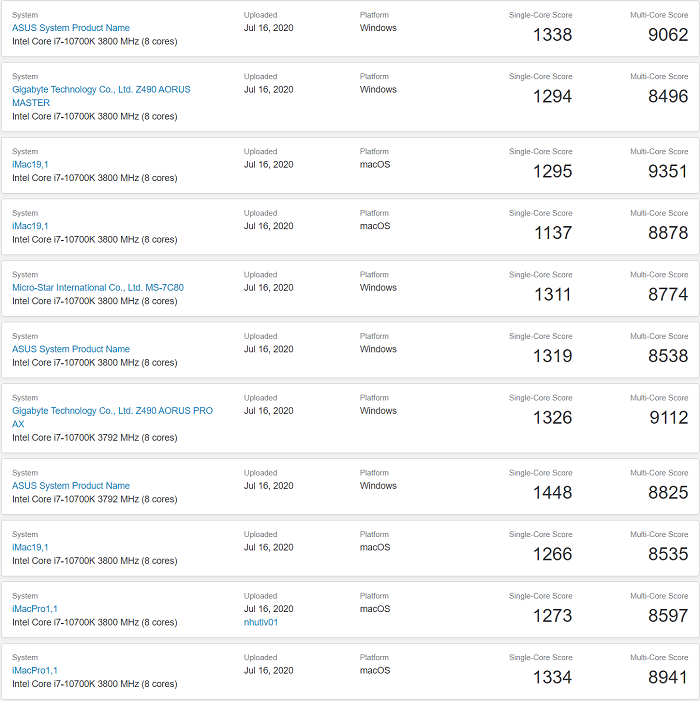Open the Gigabyte Z490 AORUS MASTER result
Screen dimensions: 700x701
100,89
